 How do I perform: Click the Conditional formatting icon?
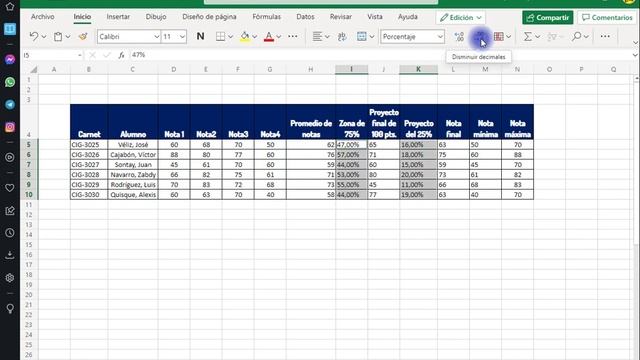pyautogui.click(x=498, y=36)
